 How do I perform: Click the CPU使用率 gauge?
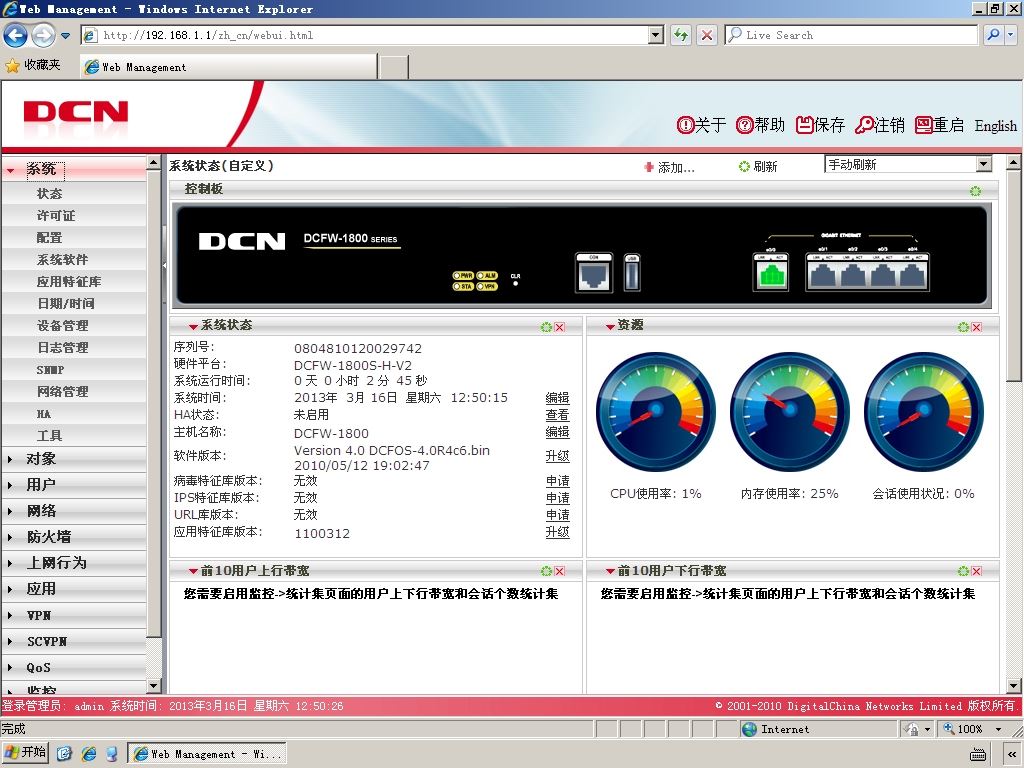656,411
